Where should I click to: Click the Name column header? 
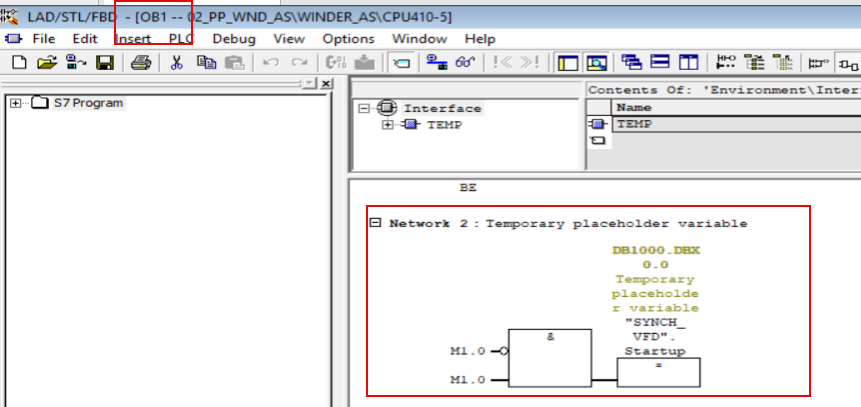736,107
